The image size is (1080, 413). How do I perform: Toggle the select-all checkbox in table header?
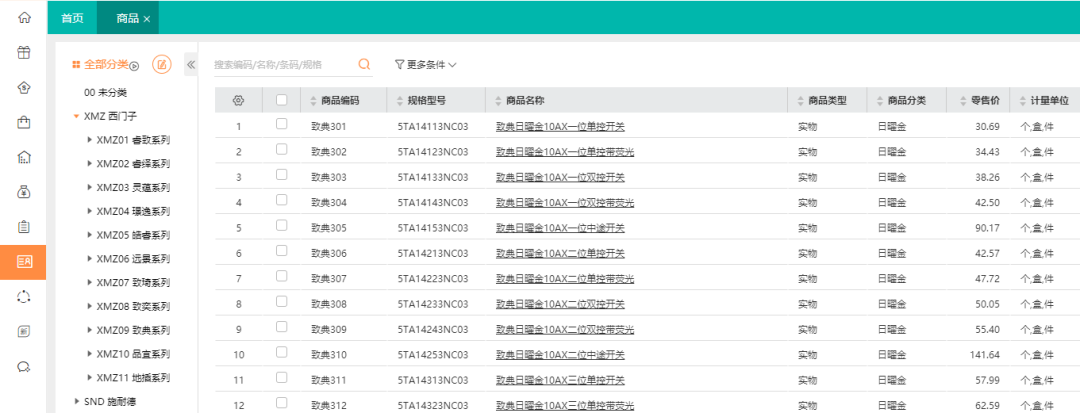281,100
